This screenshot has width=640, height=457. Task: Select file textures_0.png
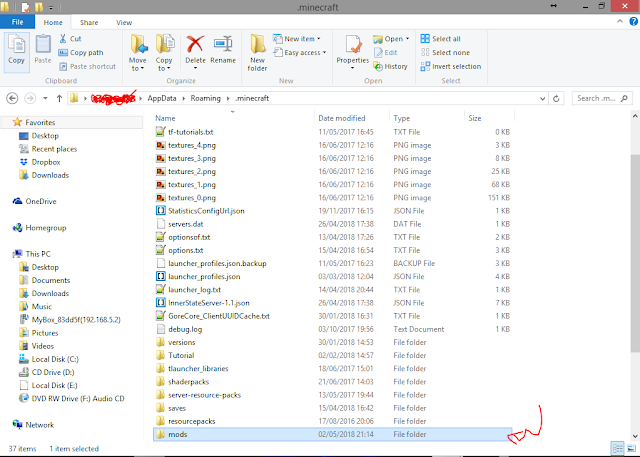333,197
